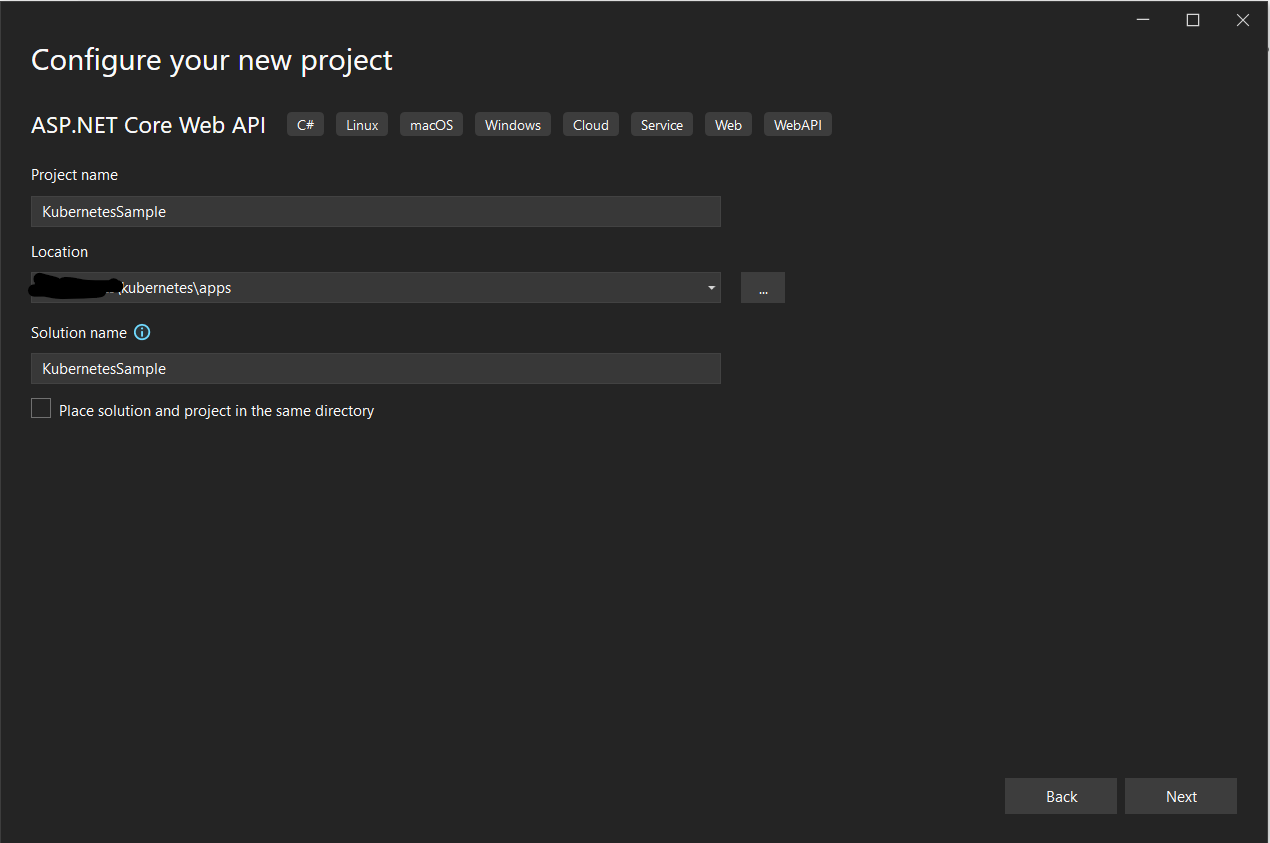The width and height of the screenshot is (1270, 843).
Task: Minimize the dialog window
Action: coord(1143,20)
